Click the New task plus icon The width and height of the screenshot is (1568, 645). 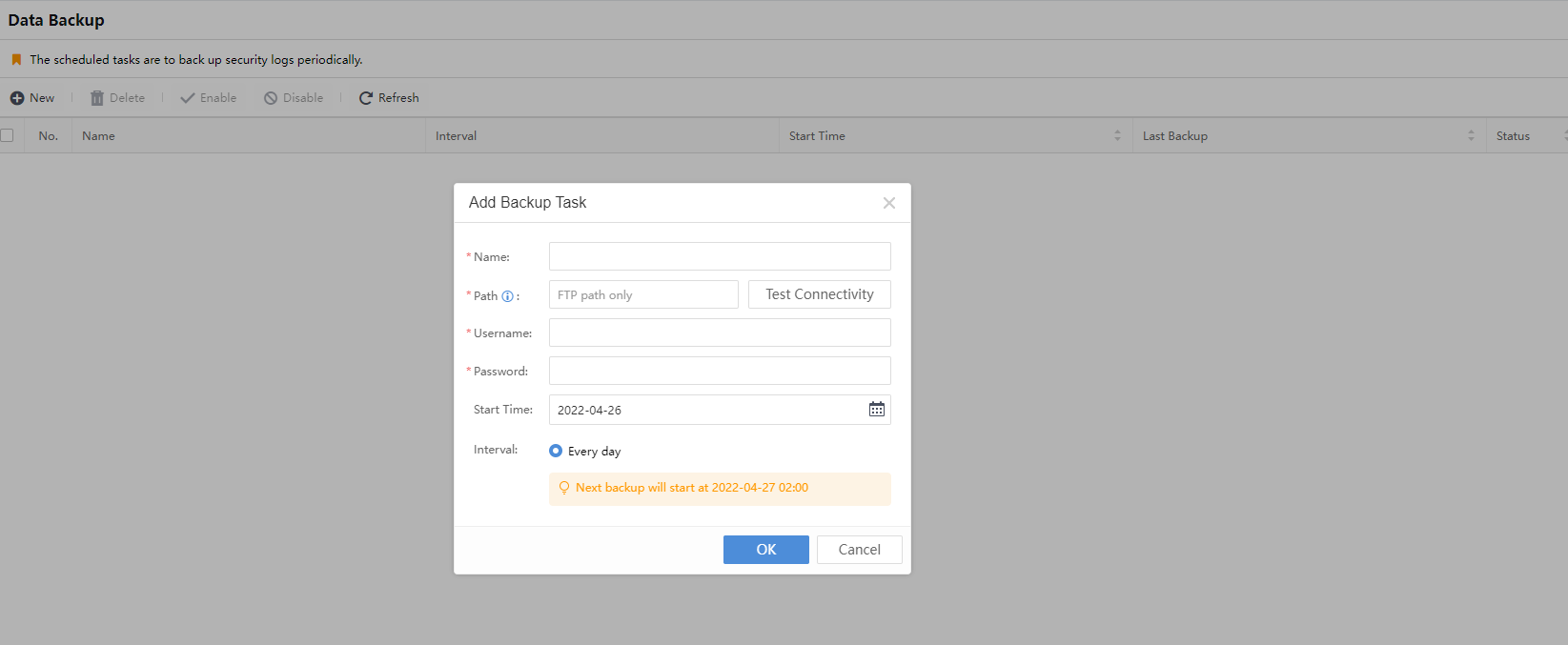(17, 98)
